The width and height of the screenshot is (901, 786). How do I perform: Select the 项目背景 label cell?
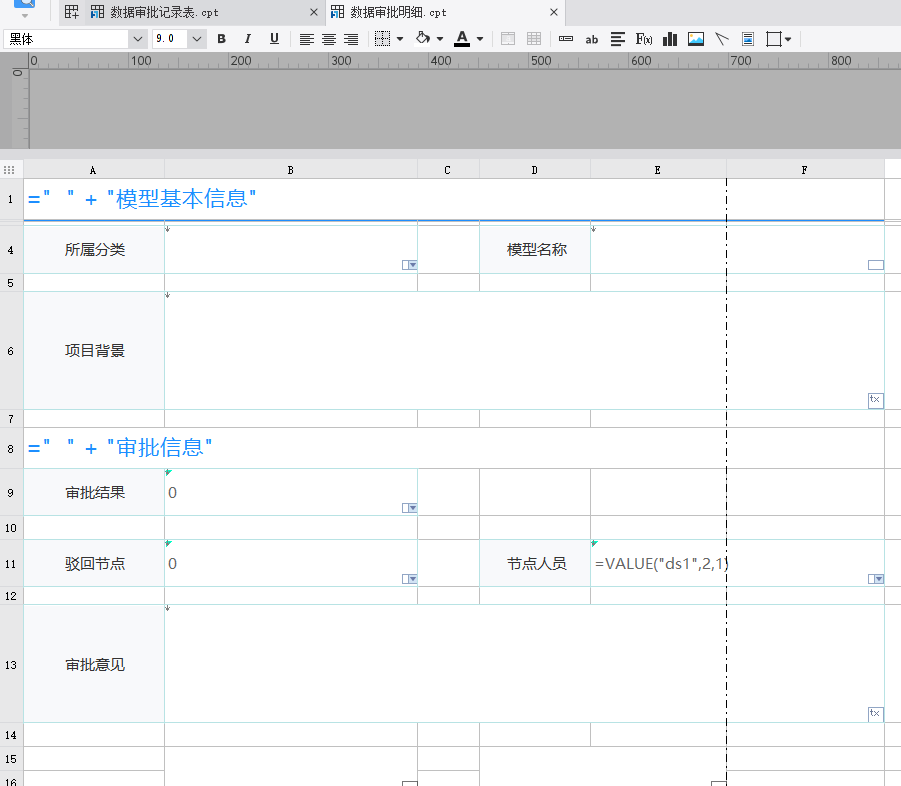(94, 351)
